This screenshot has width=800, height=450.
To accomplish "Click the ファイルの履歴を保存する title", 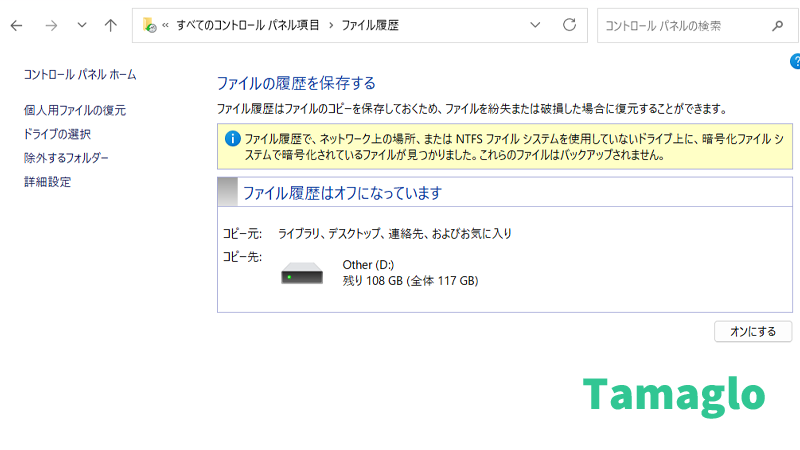I will 296,83.
